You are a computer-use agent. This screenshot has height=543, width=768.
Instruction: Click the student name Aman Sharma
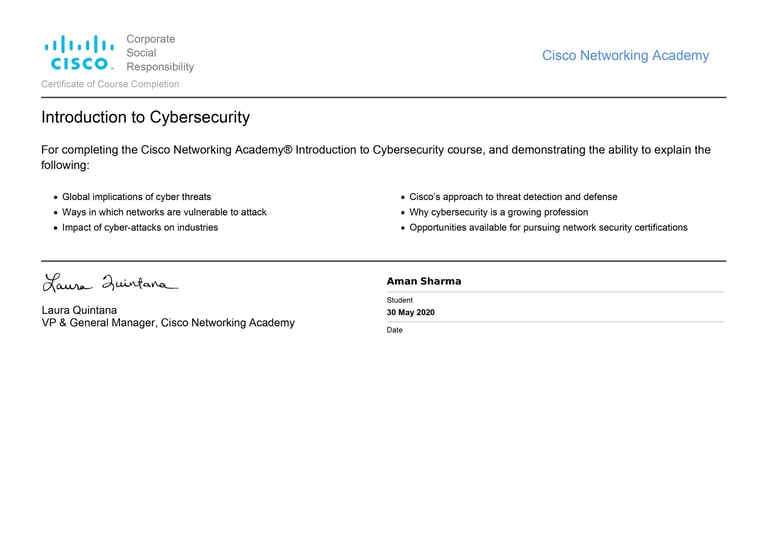[424, 282]
